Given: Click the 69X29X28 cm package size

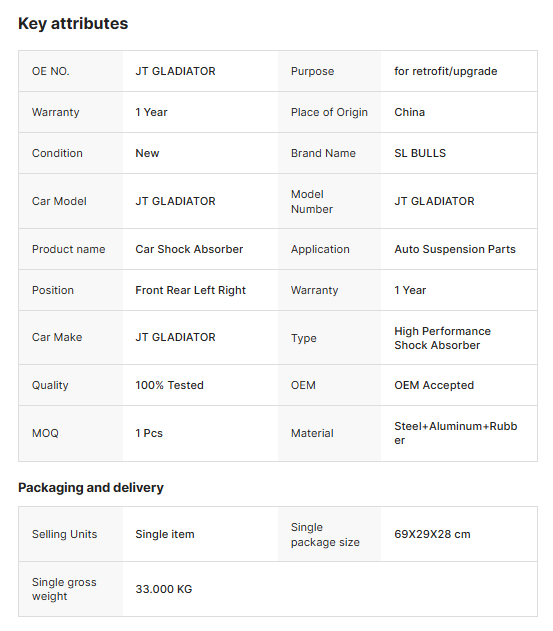Looking at the screenshot, I should 432,534.
